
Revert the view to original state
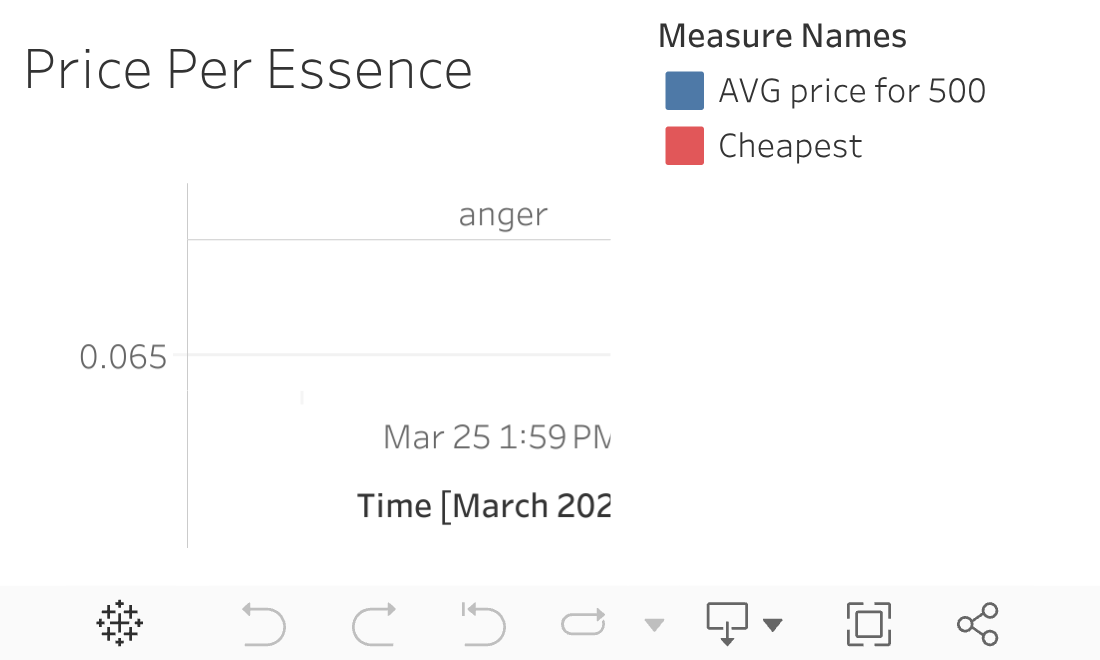tap(483, 624)
